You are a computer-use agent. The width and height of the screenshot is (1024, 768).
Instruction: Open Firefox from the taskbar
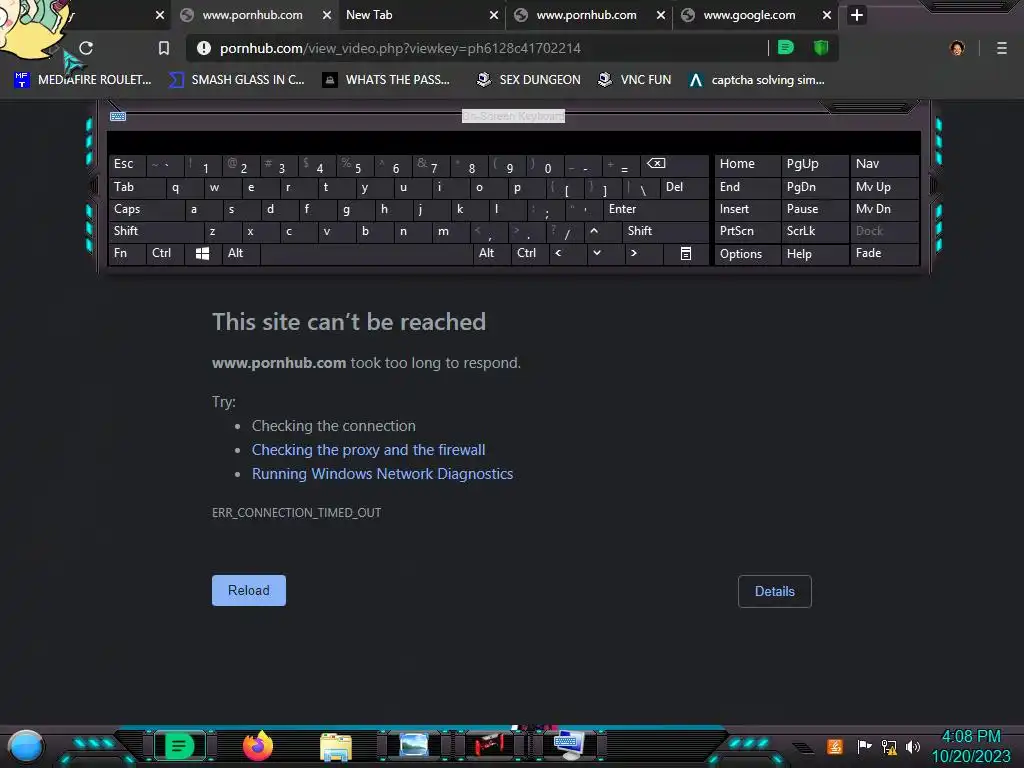[x=257, y=746]
